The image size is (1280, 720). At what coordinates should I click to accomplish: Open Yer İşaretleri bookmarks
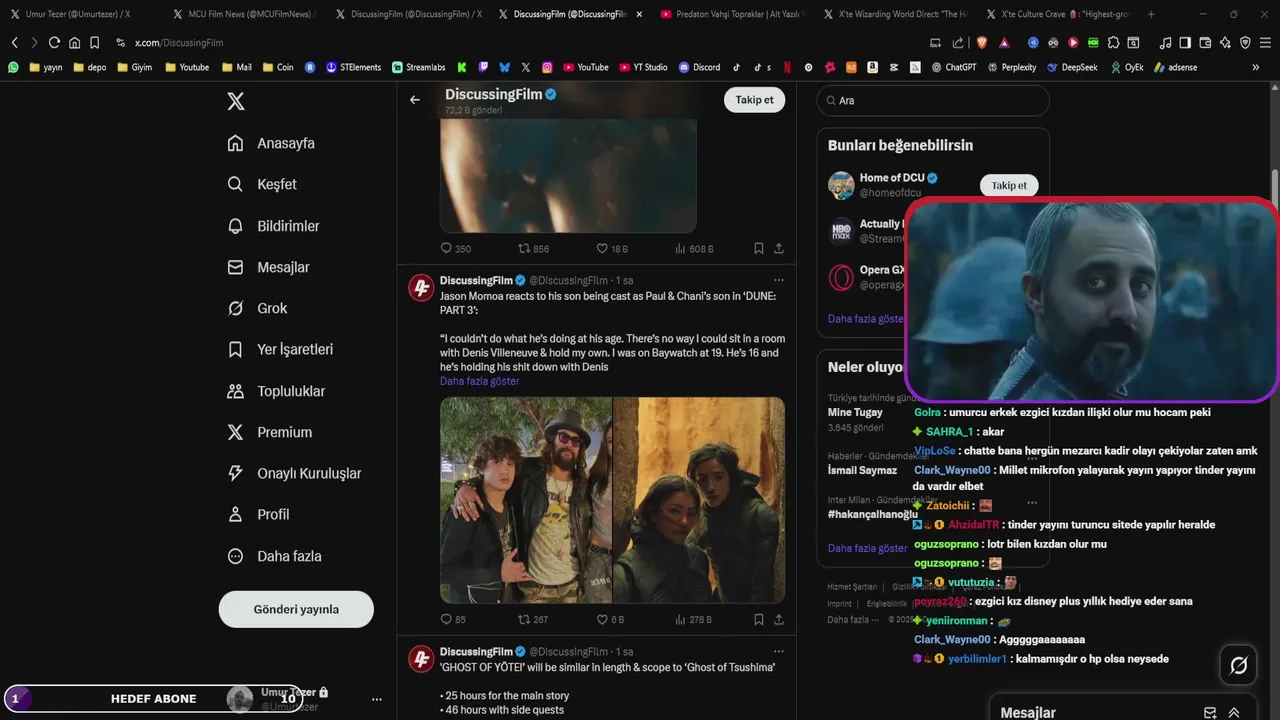pos(280,349)
